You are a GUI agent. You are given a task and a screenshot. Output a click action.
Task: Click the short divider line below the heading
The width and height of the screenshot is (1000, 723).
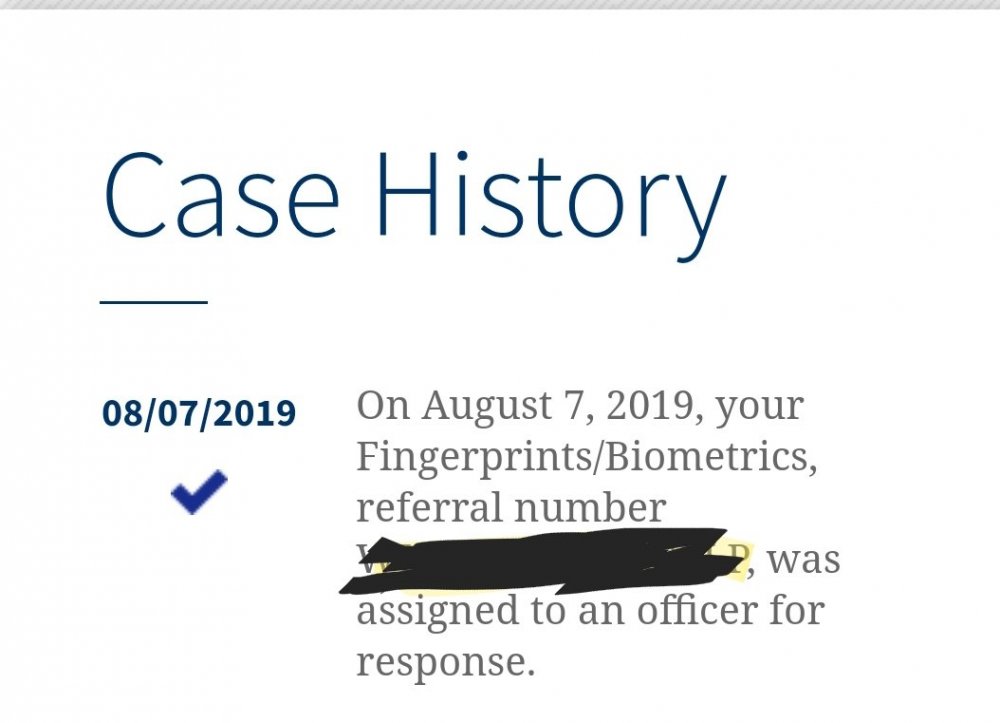pyautogui.click(x=154, y=300)
